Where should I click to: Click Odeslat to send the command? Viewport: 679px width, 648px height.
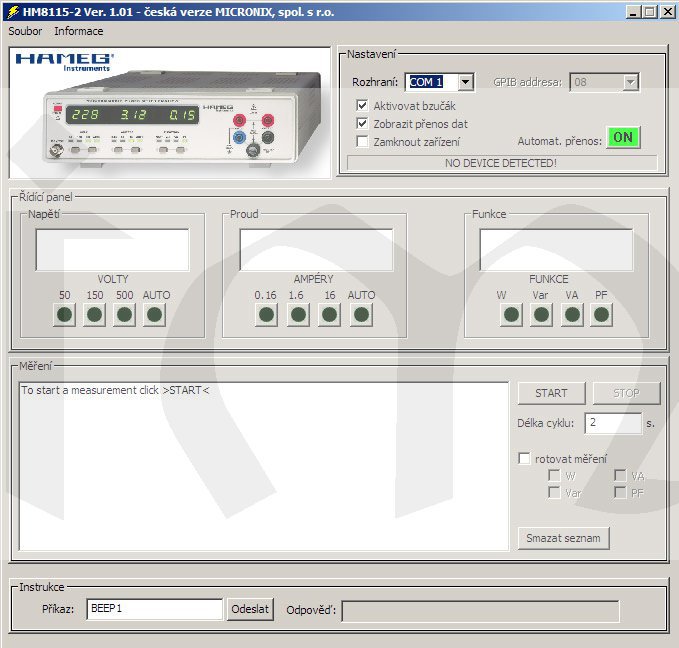click(x=250, y=609)
